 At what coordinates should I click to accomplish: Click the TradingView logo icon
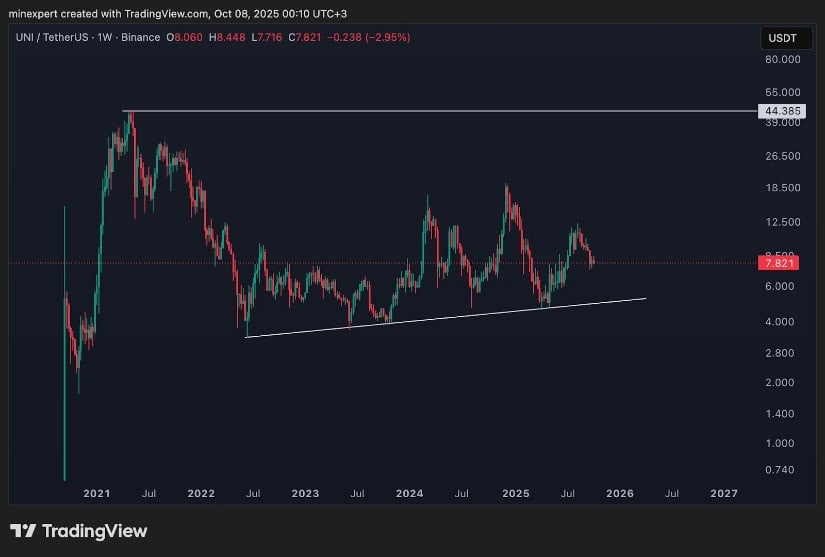pos(23,531)
